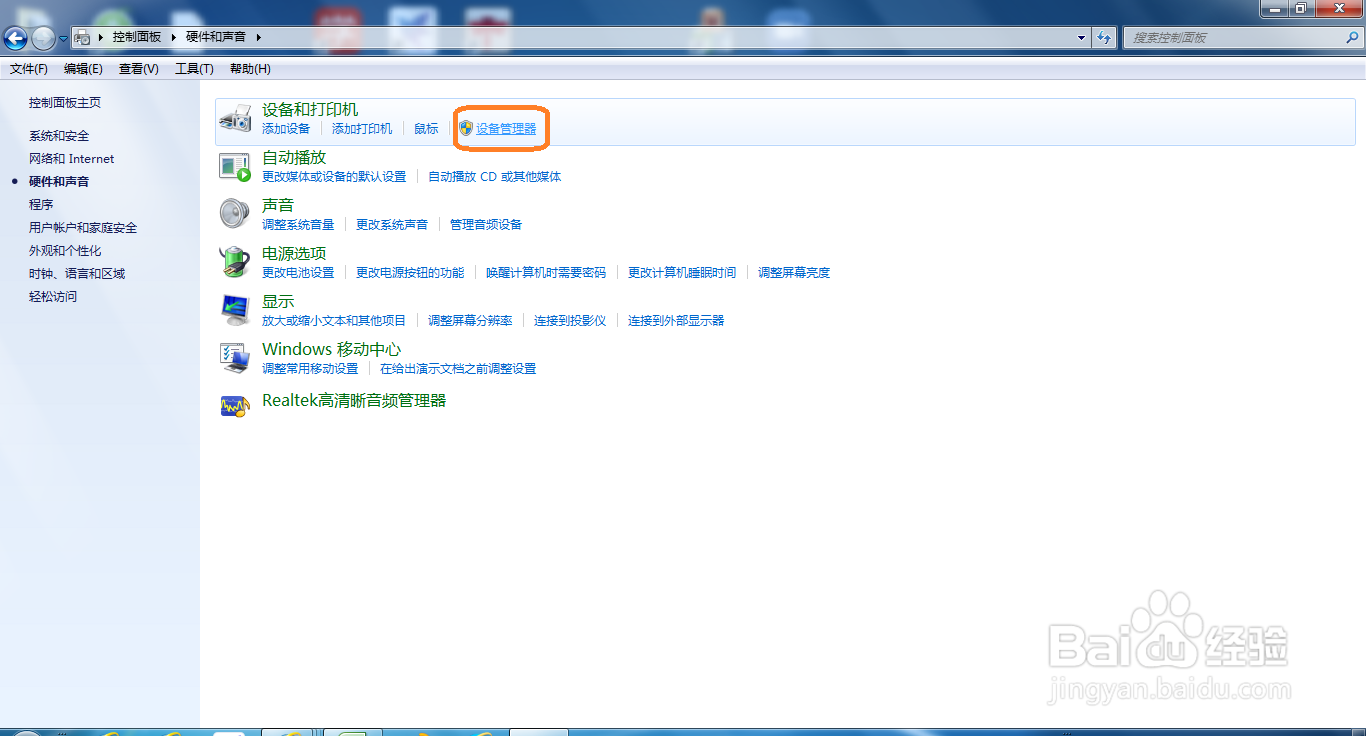Screen dimensions: 1366x736
Task: Click the 添加设备 link
Action: coord(286,129)
